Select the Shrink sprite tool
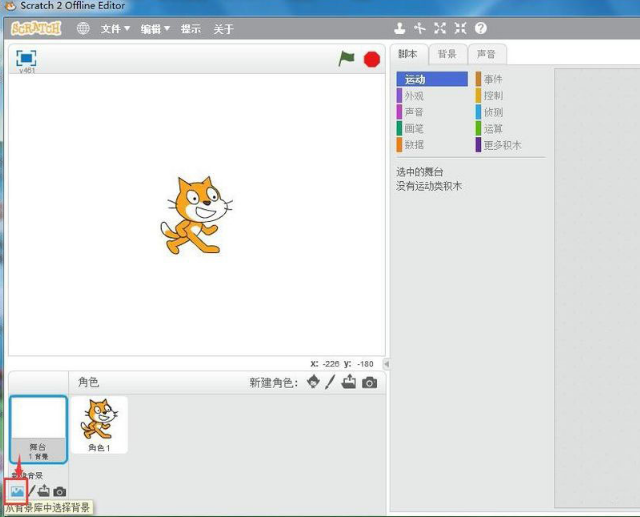 pyautogui.click(x=460, y=28)
